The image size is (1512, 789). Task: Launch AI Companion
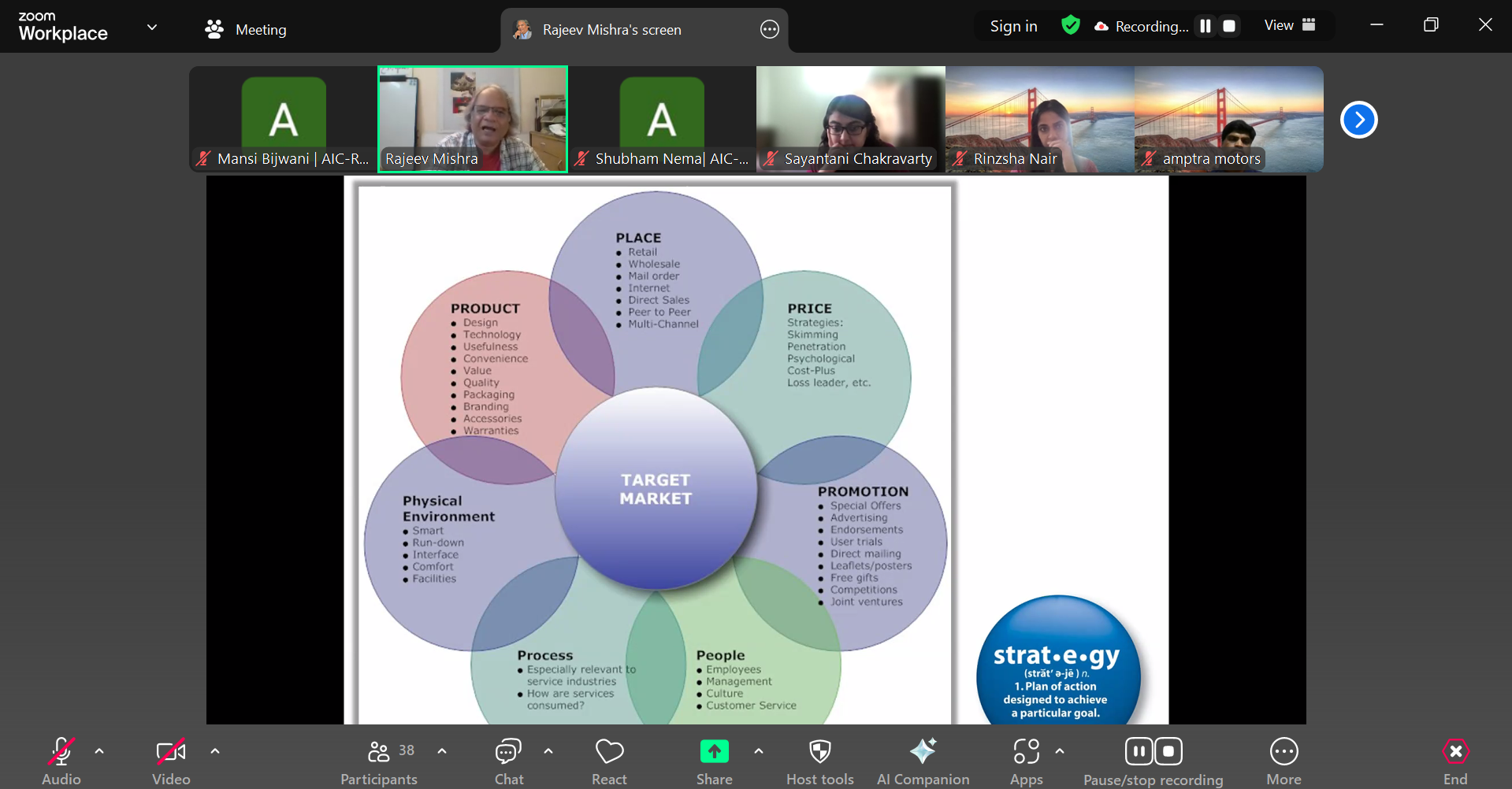tap(923, 753)
